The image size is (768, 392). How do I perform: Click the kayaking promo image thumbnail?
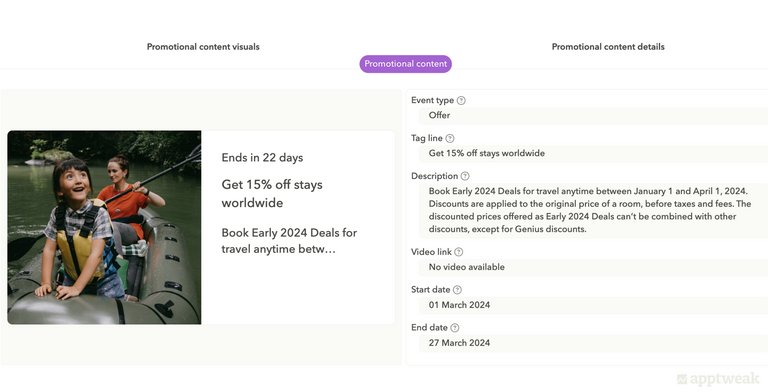point(104,227)
